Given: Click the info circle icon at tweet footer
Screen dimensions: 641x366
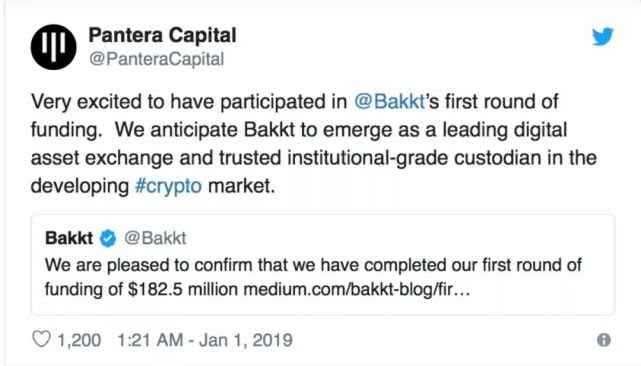Looking at the screenshot, I should click(x=604, y=340).
